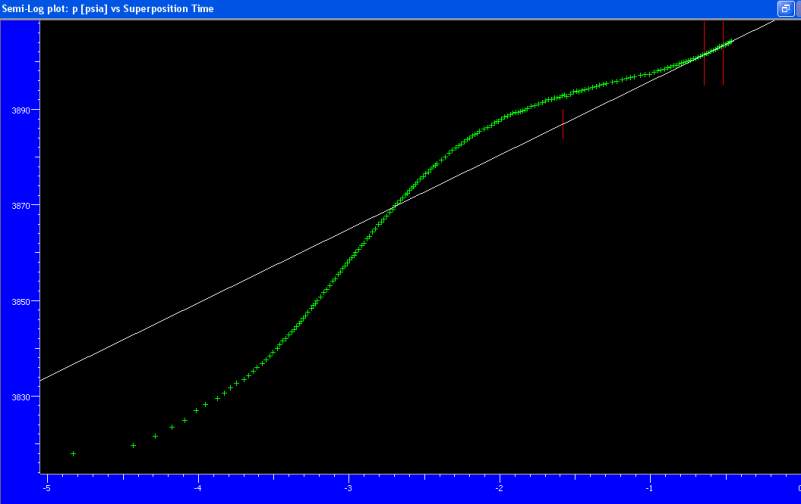This screenshot has width=801, height=504.
Task: Select the short red marker near -1.6
Action: [563, 125]
